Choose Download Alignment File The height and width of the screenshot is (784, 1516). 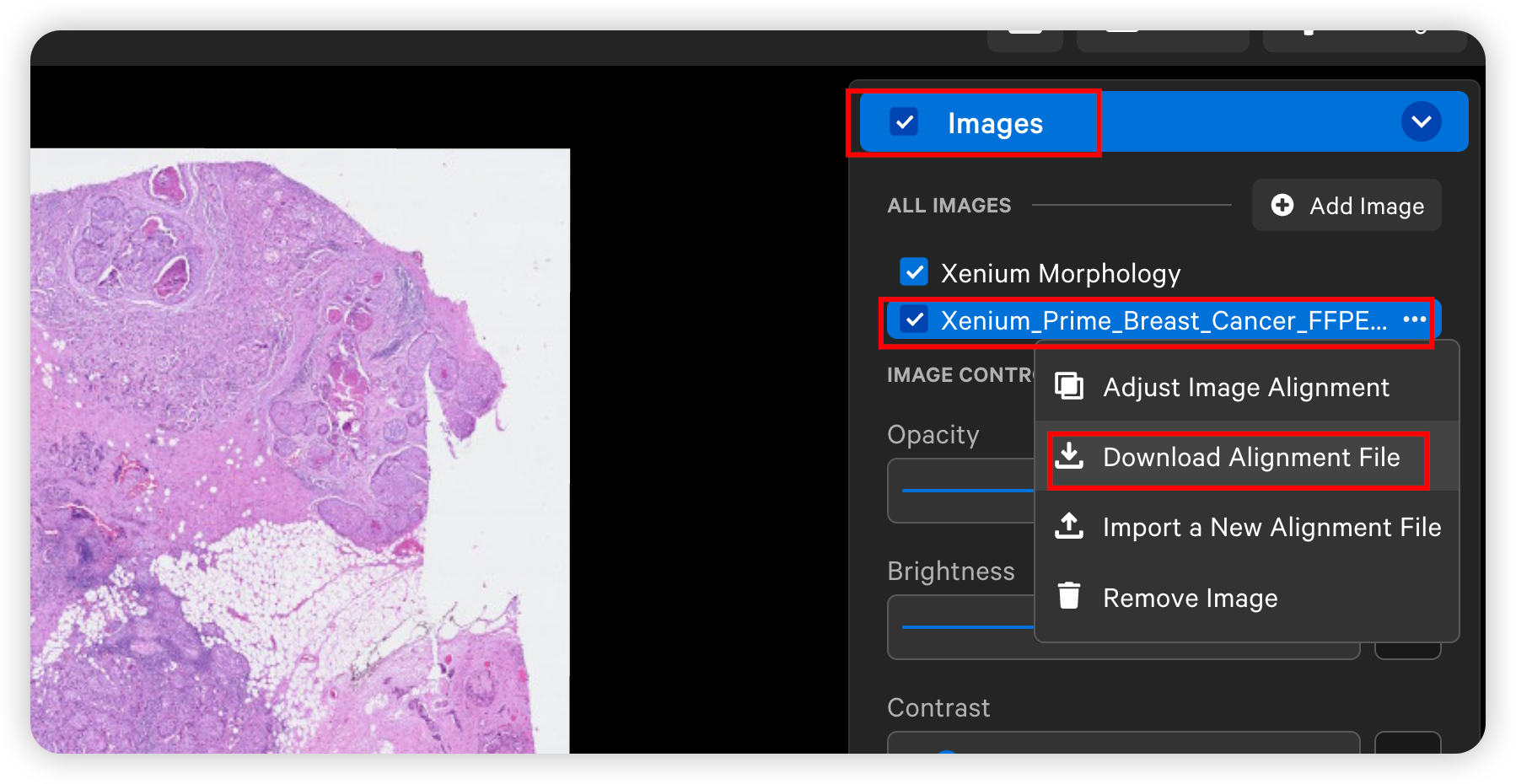(1250, 457)
